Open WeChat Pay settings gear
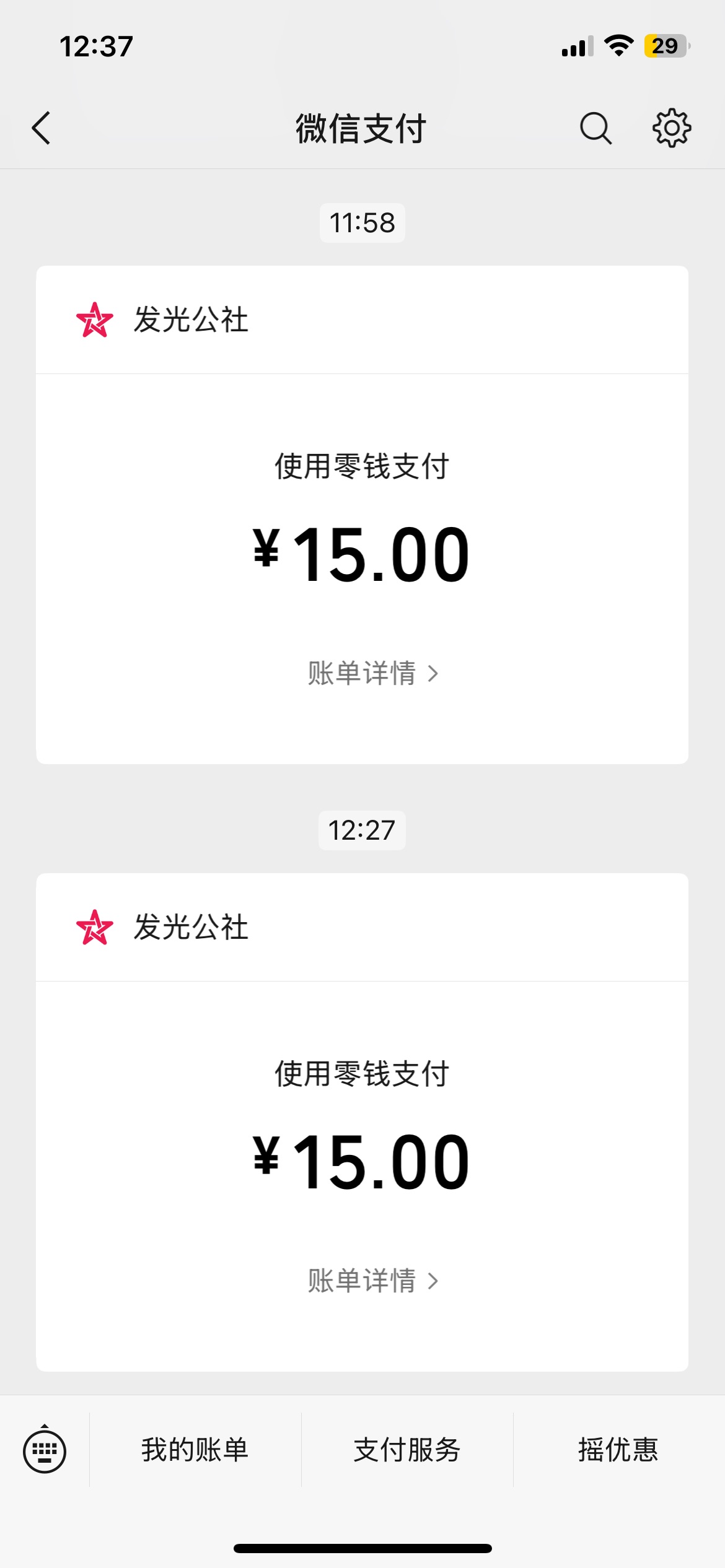The image size is (725, 1568). [672, 128]
